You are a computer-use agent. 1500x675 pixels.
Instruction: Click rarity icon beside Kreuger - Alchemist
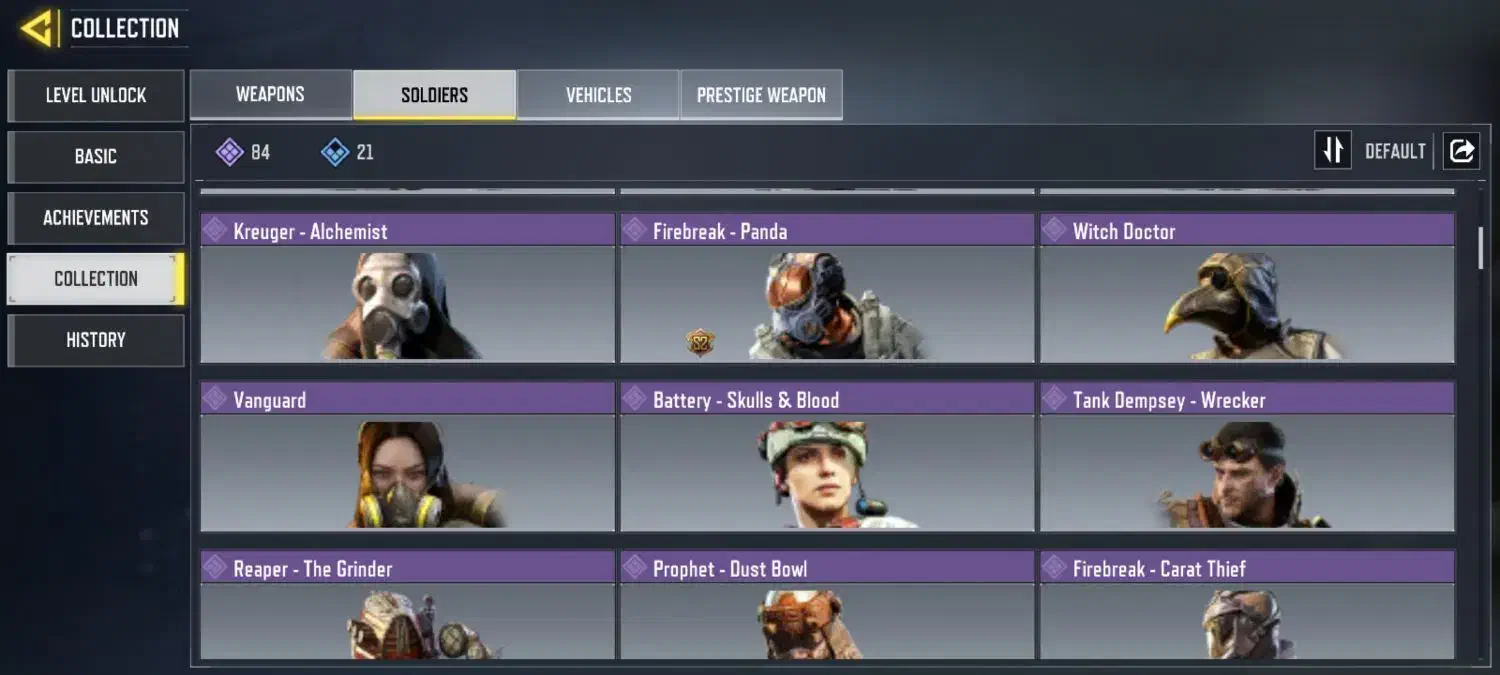[214, 230]
